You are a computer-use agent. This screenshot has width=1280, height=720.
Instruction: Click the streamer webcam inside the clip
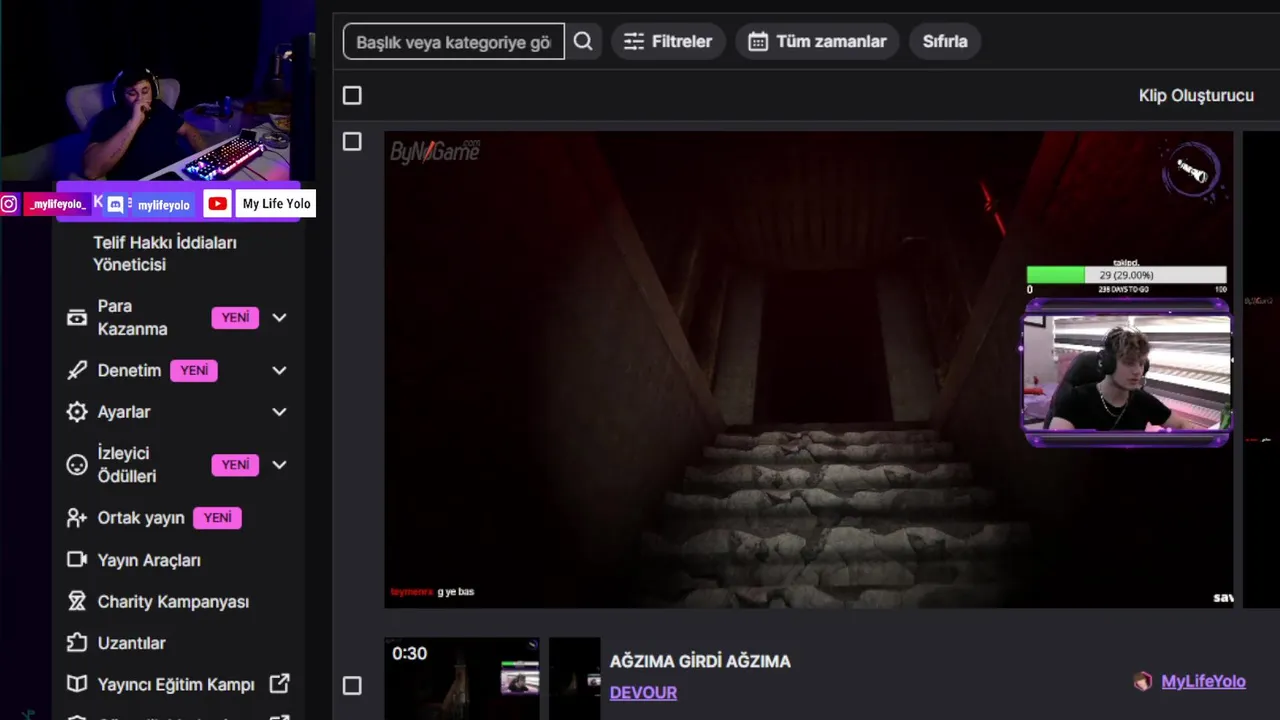(1127, 373)
